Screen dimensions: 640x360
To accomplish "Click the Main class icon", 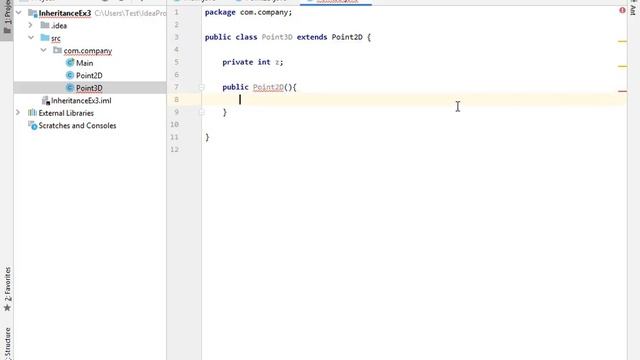I will tap(70, 62).
